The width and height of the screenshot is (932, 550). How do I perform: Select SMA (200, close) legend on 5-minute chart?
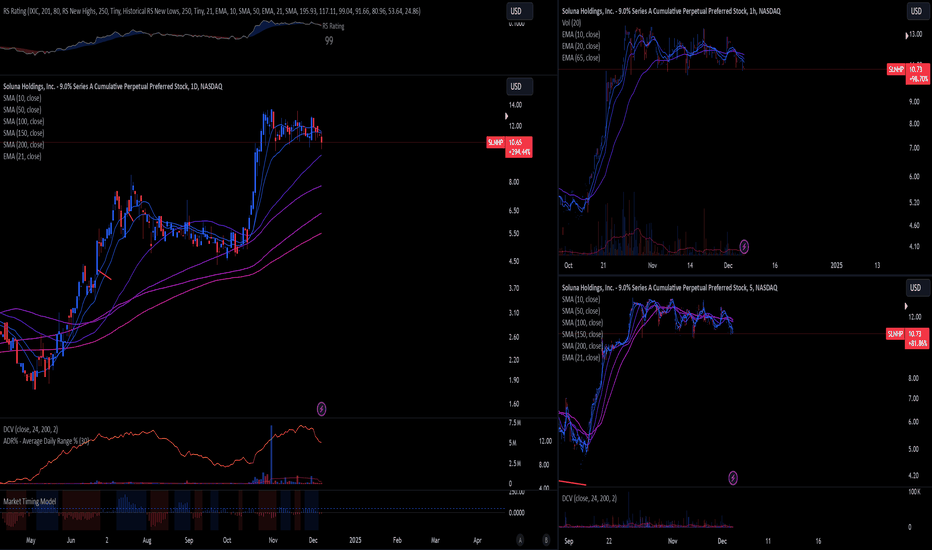[582, 346]
